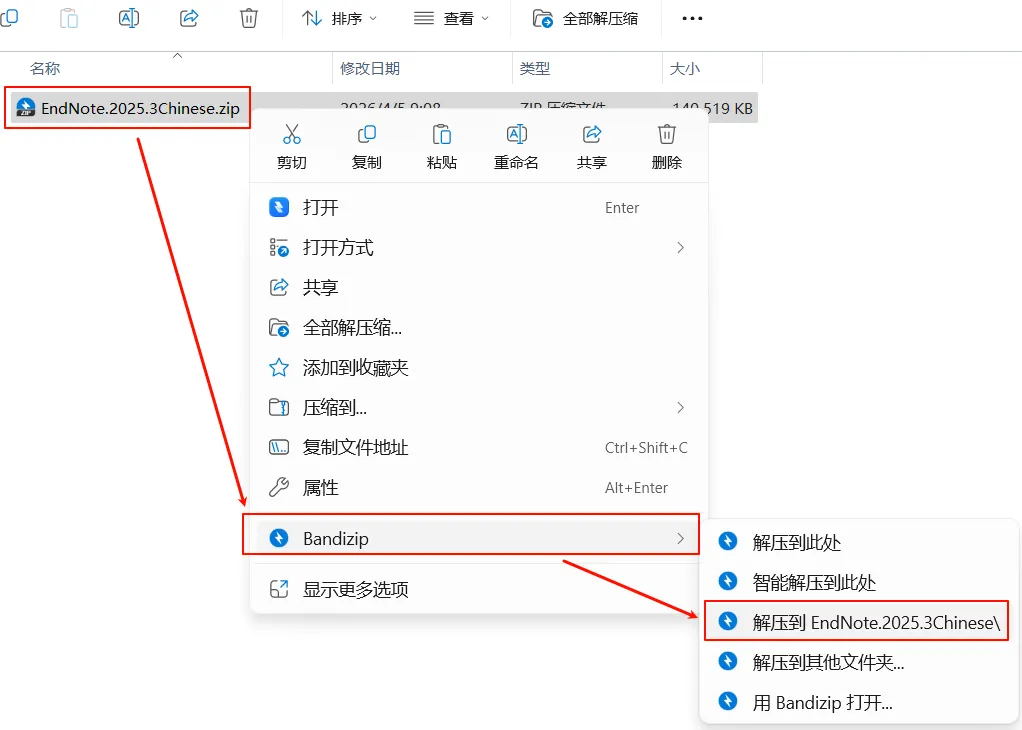
Task: Click the toolbar rename icon at top
Action: click(x=129, y=18)
